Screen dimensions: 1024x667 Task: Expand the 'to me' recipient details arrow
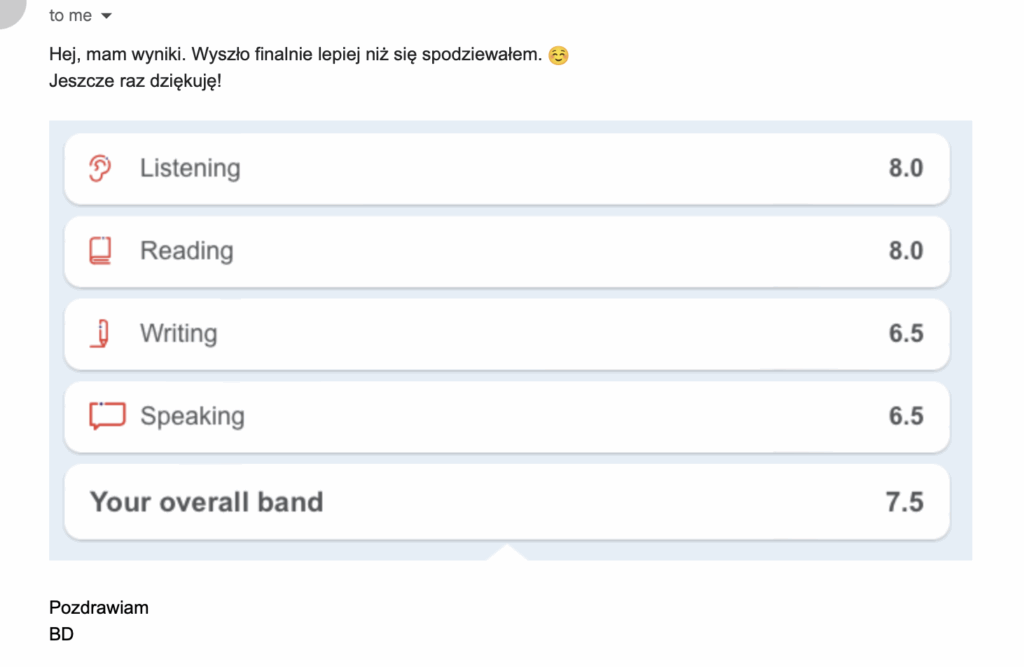[107, 16]
